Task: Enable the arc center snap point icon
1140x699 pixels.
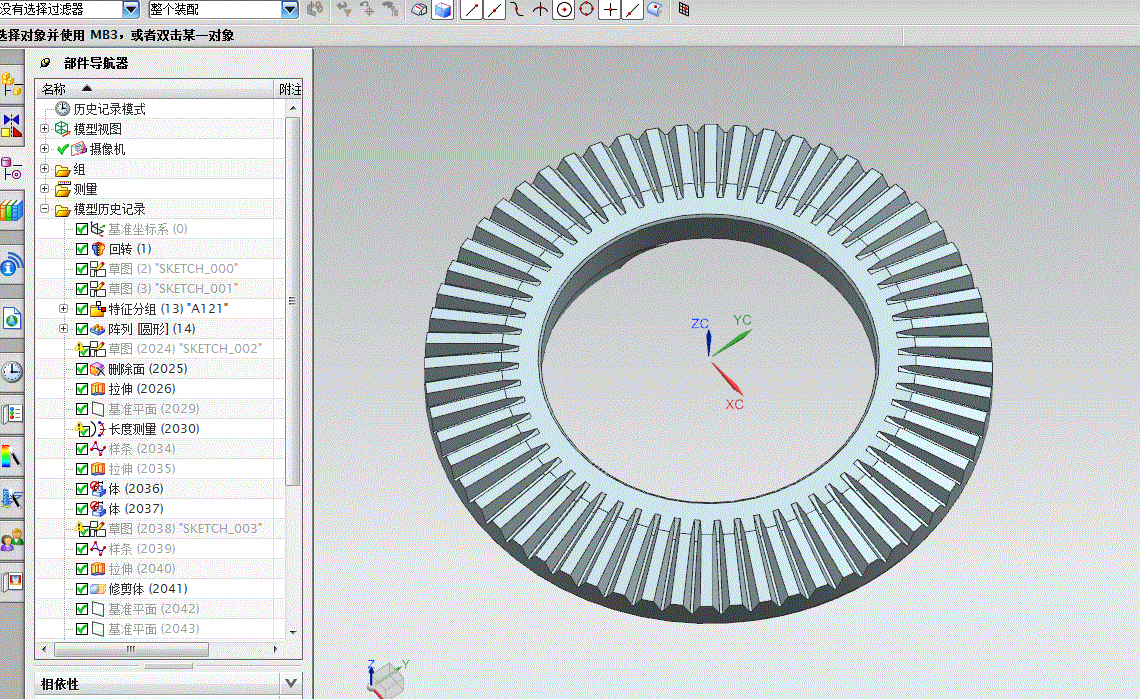Action: pos(564,10)
